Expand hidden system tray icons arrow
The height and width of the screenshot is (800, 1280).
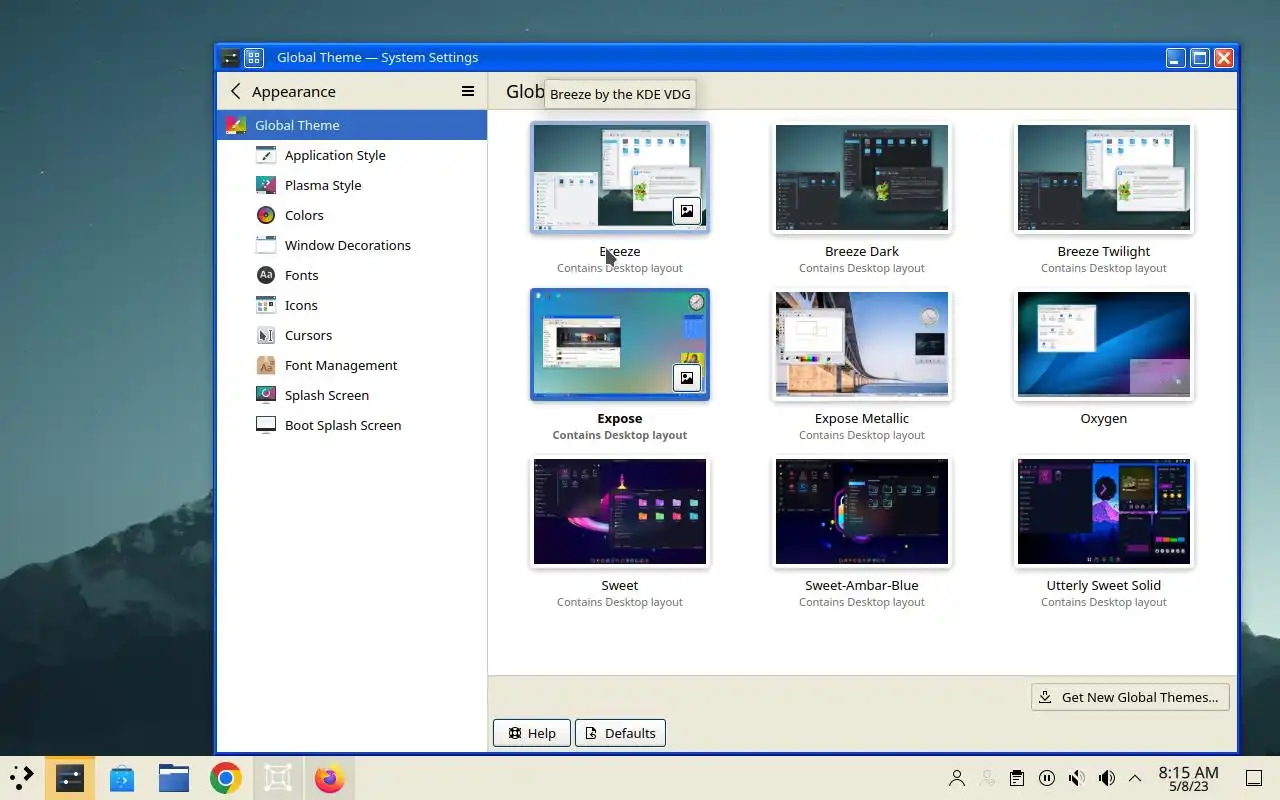[1135, 778]
